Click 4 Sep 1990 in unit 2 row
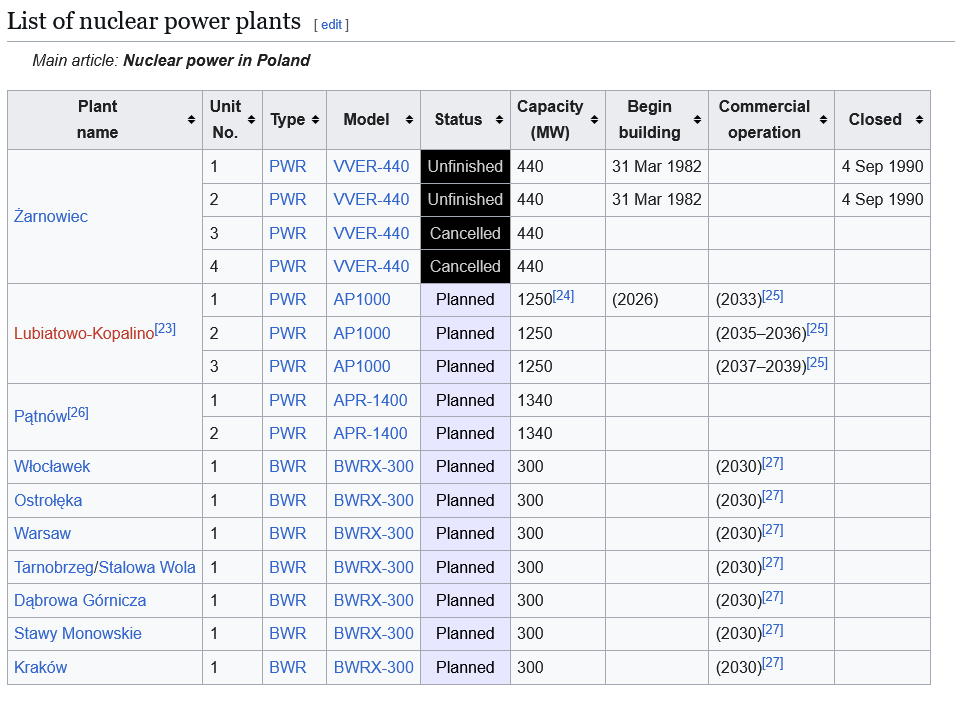This screenshot has height=703, width=970. click(x=882, y=199)
